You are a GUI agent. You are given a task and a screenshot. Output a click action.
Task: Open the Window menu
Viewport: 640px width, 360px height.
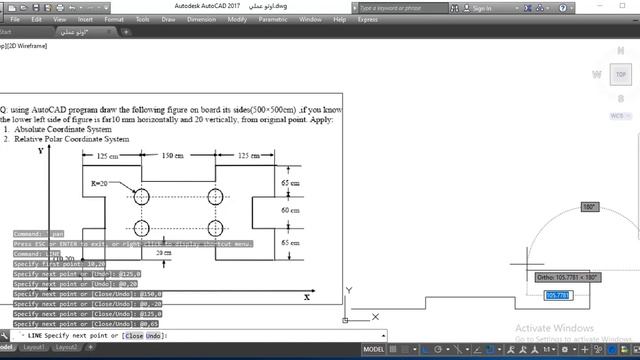310,19
